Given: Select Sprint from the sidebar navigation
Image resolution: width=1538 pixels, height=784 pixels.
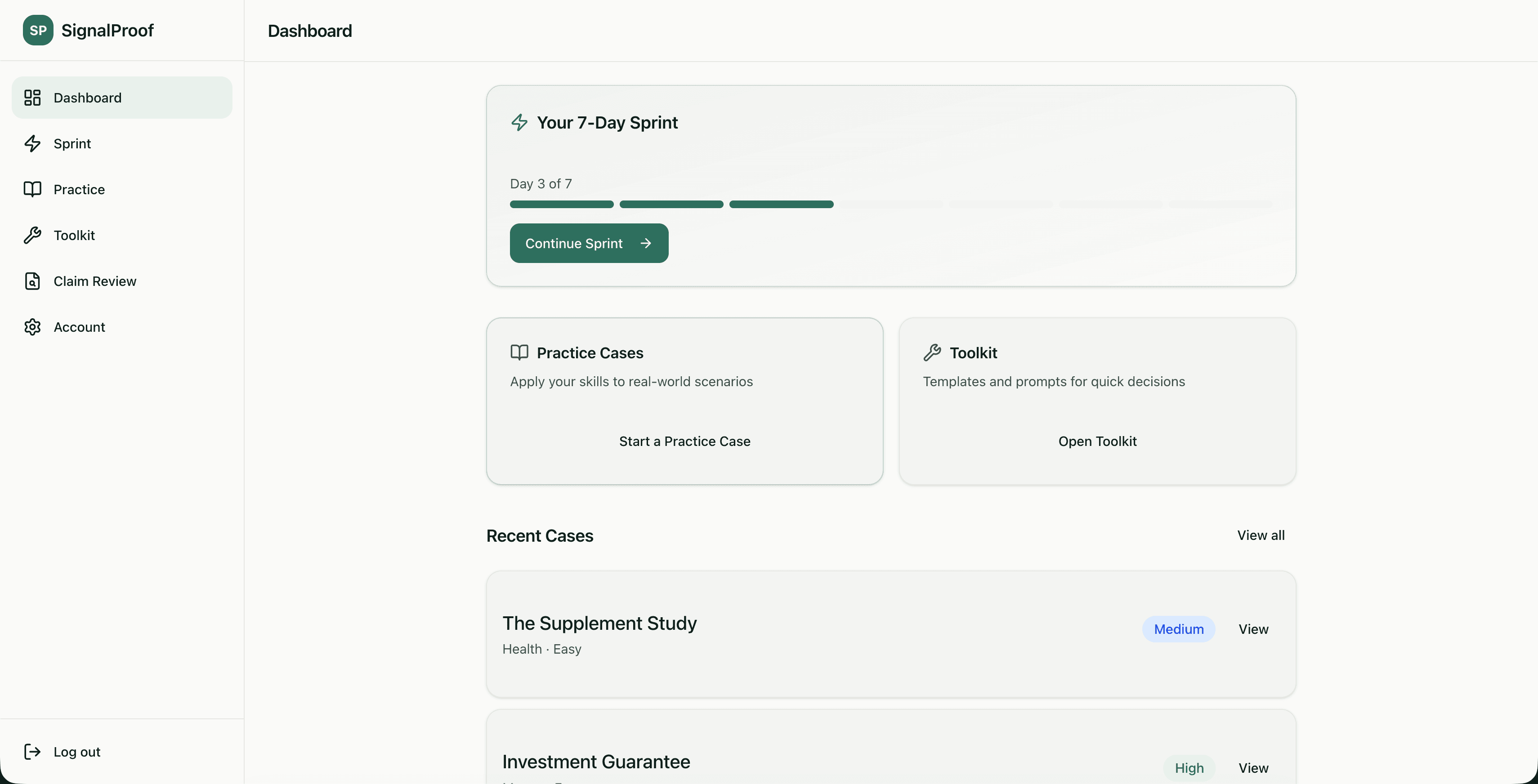Looking at the screenshot, I should coord(72,143).
